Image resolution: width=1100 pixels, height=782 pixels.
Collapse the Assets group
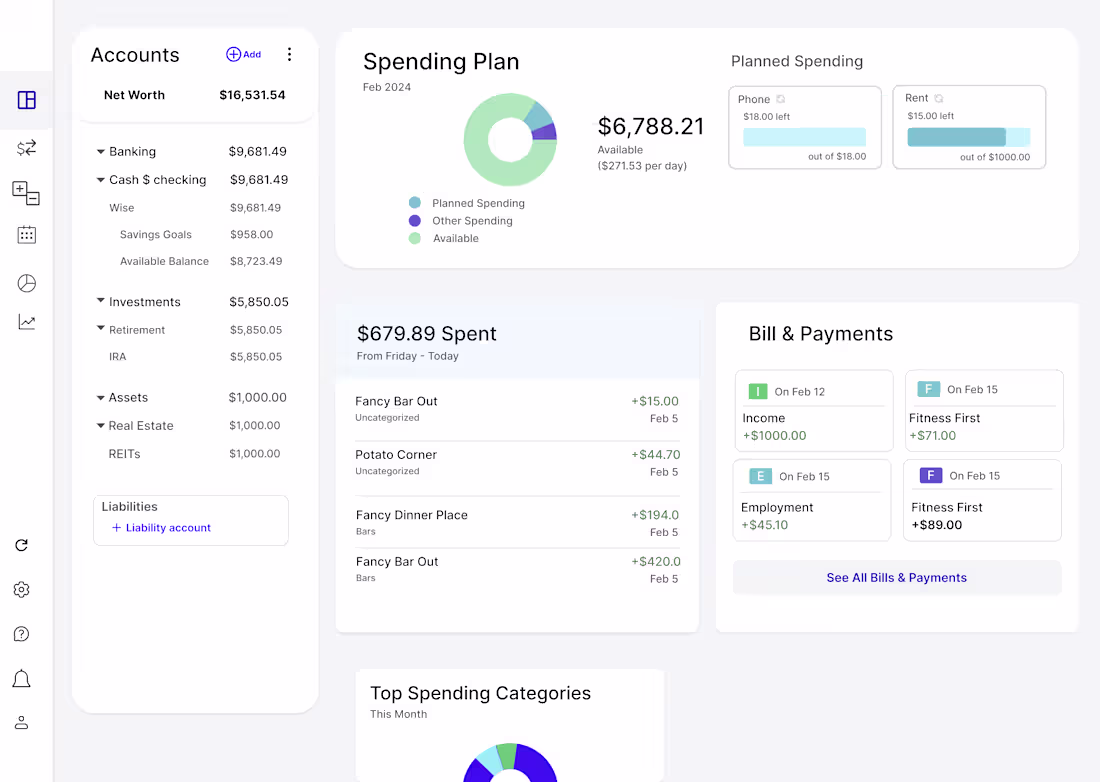(100, 398)
